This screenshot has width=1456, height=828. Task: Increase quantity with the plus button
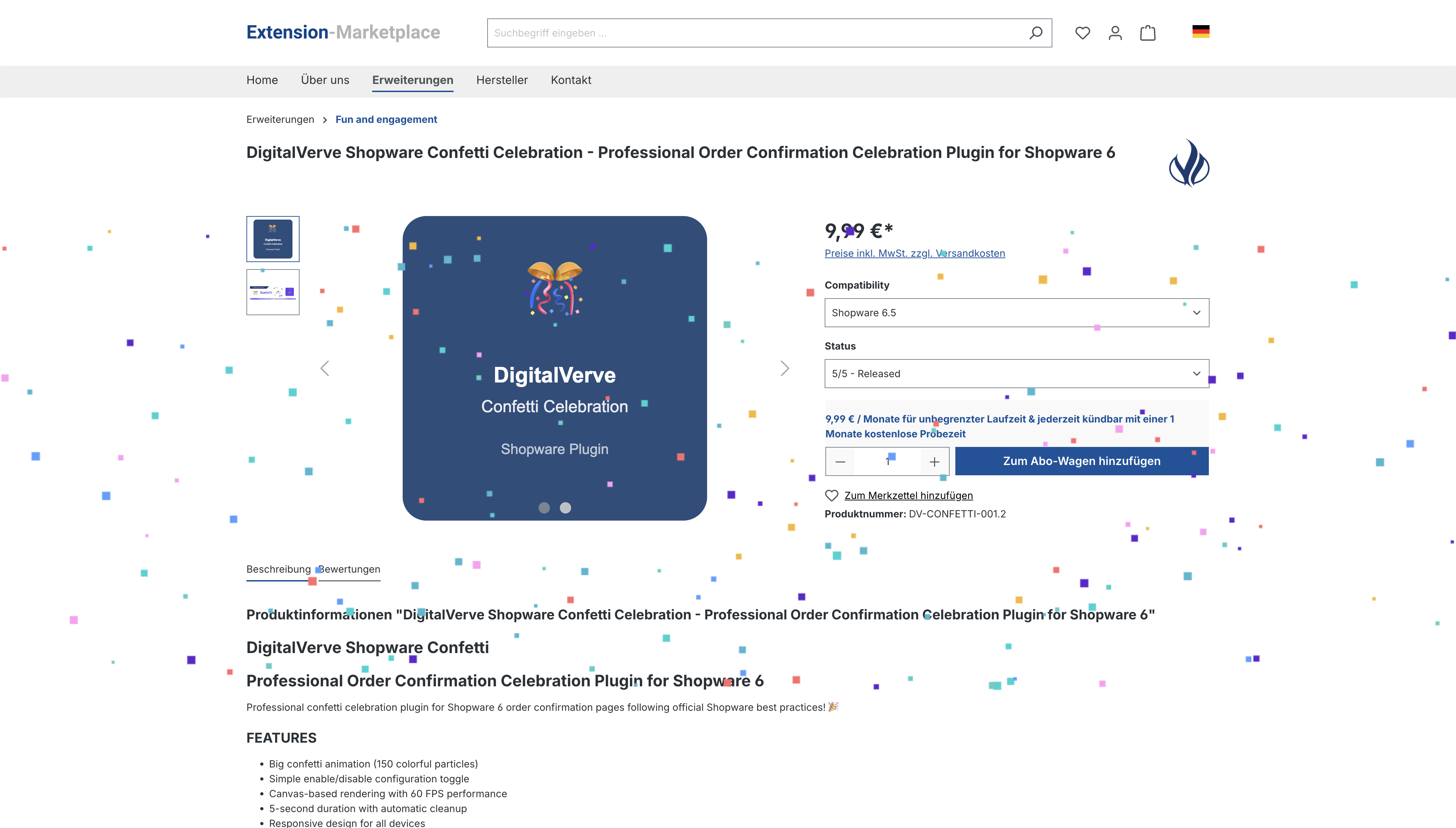[934, 462]
